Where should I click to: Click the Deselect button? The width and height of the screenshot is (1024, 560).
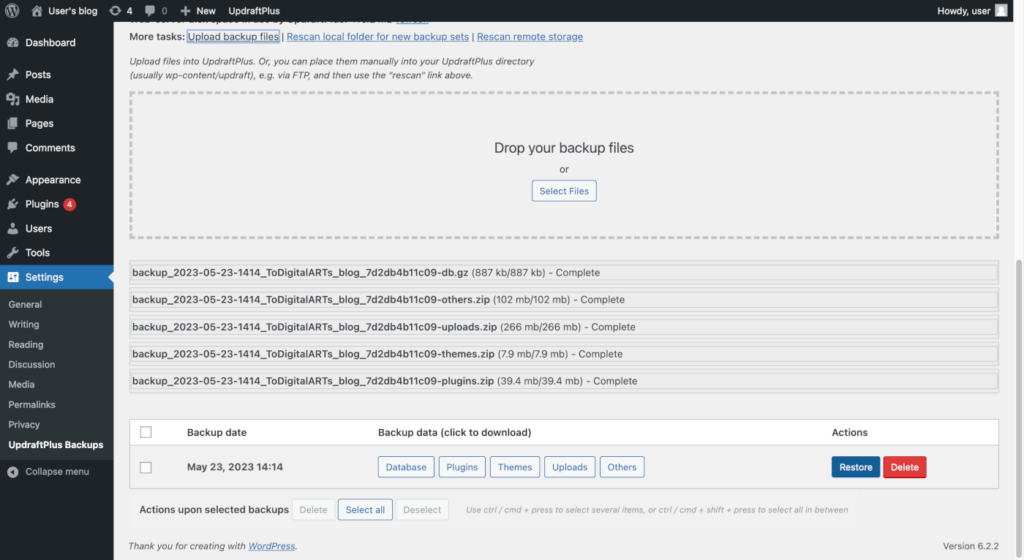coord(422,510)
